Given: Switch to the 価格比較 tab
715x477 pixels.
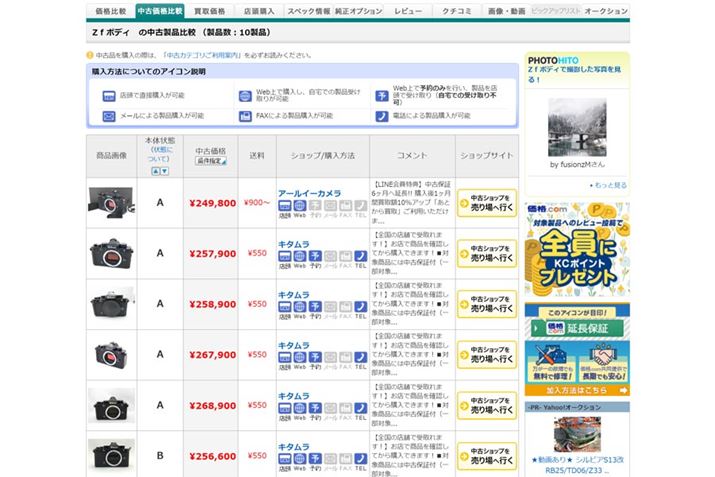Looking at the screenshot, I should [110, 10].
